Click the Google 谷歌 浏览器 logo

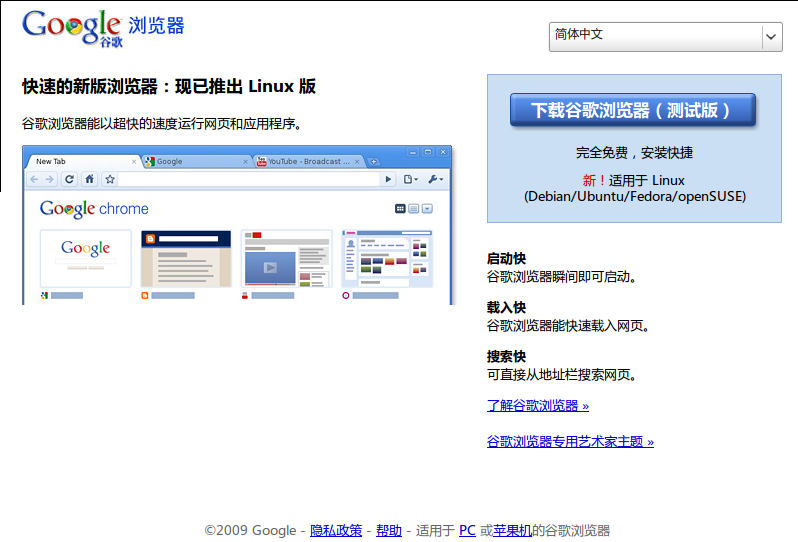103,28
